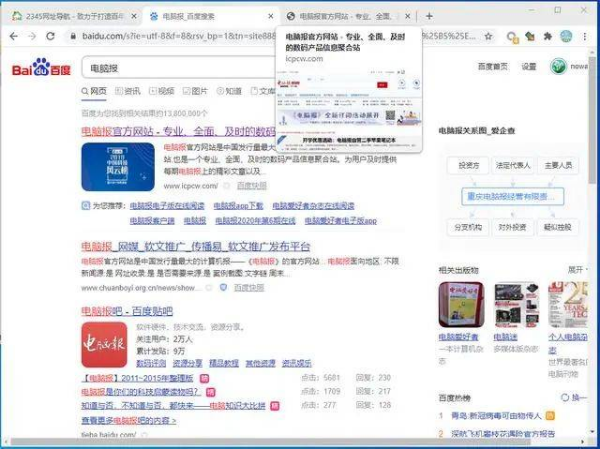
Task: Open 电脑报是你们的科技启蒙读物吗 post
Action: tap(141, 392)
